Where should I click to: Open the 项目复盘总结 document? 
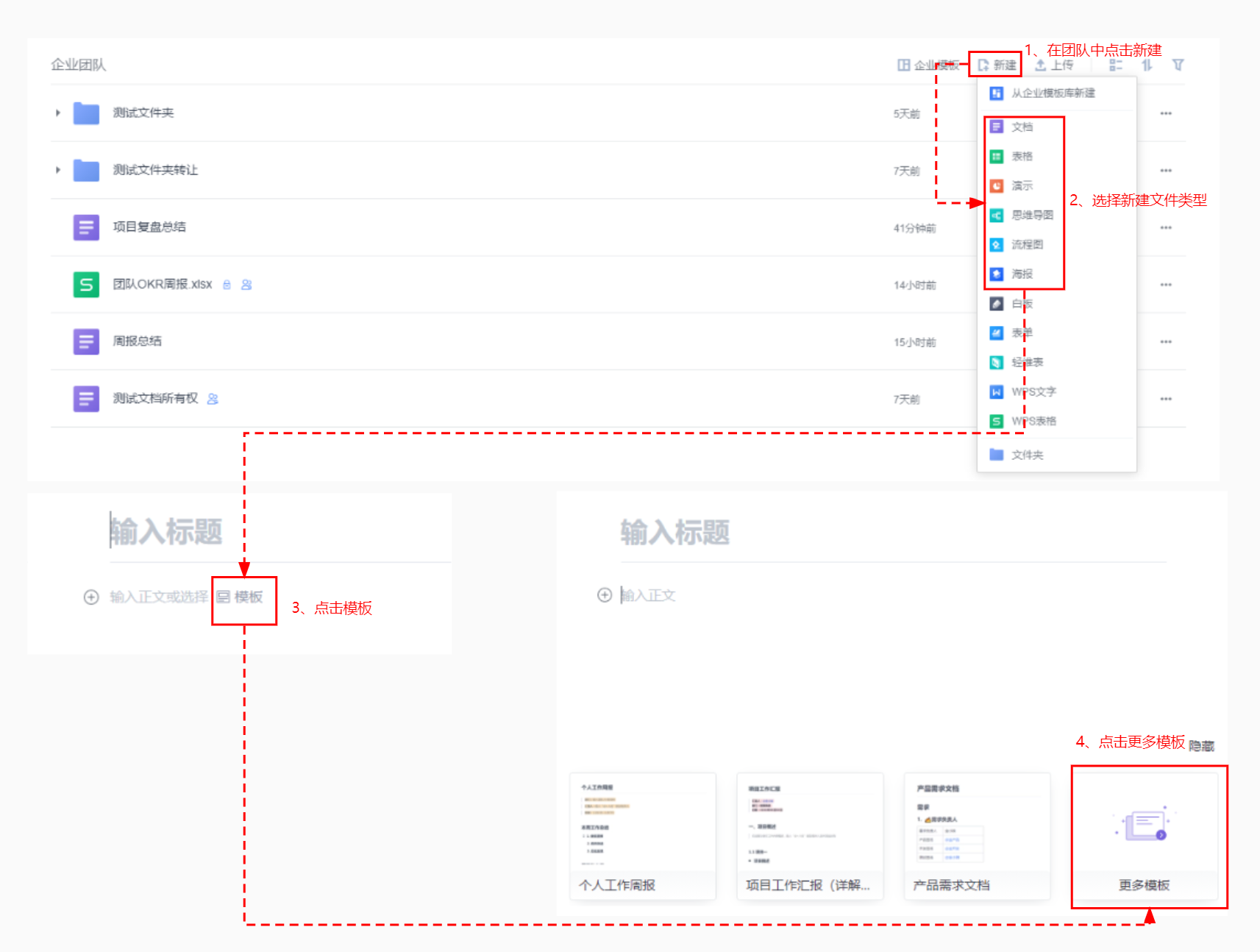click(x=149, y=227)
